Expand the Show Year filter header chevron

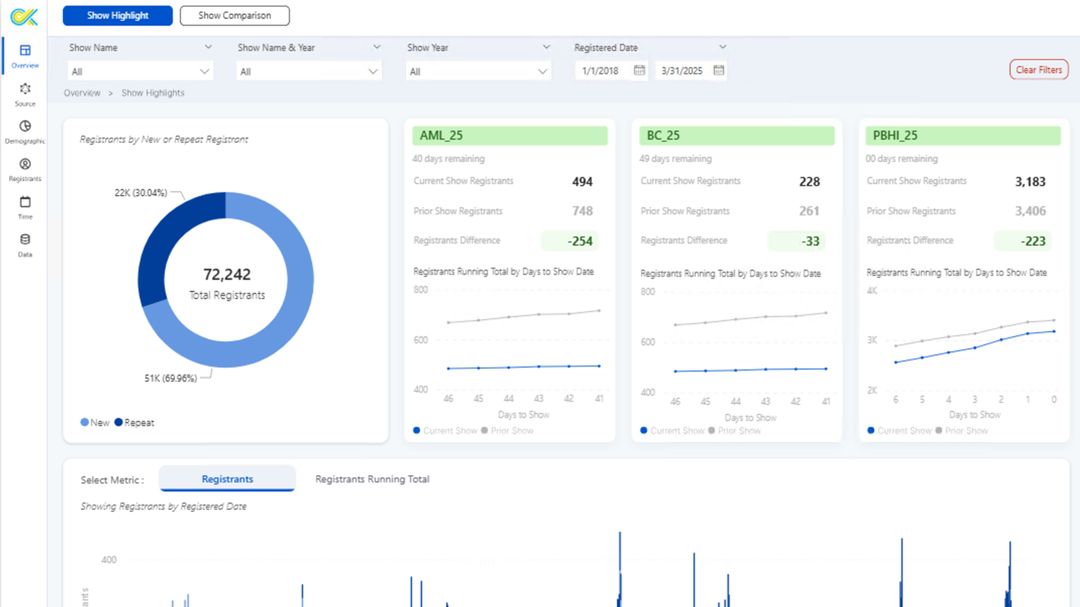tap(546, 47)
